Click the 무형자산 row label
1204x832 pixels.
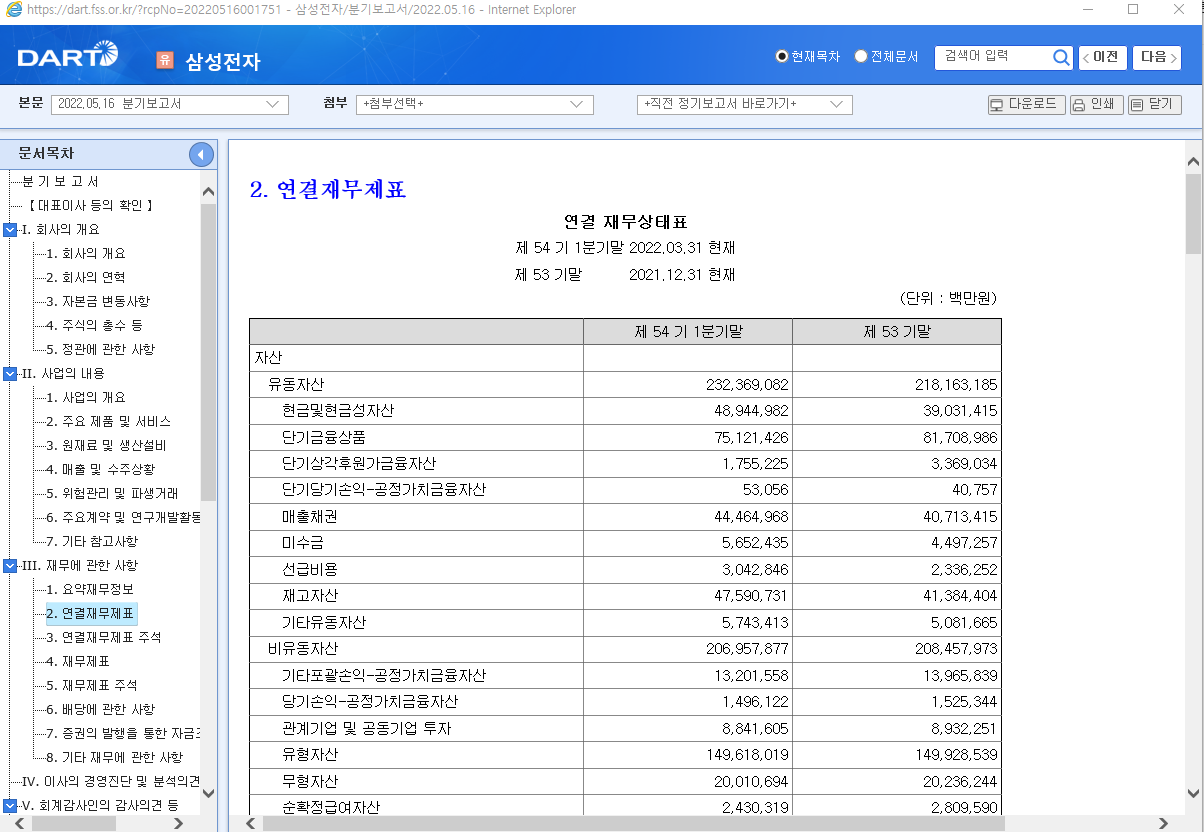pyautogui.click(x=310, y=781)
